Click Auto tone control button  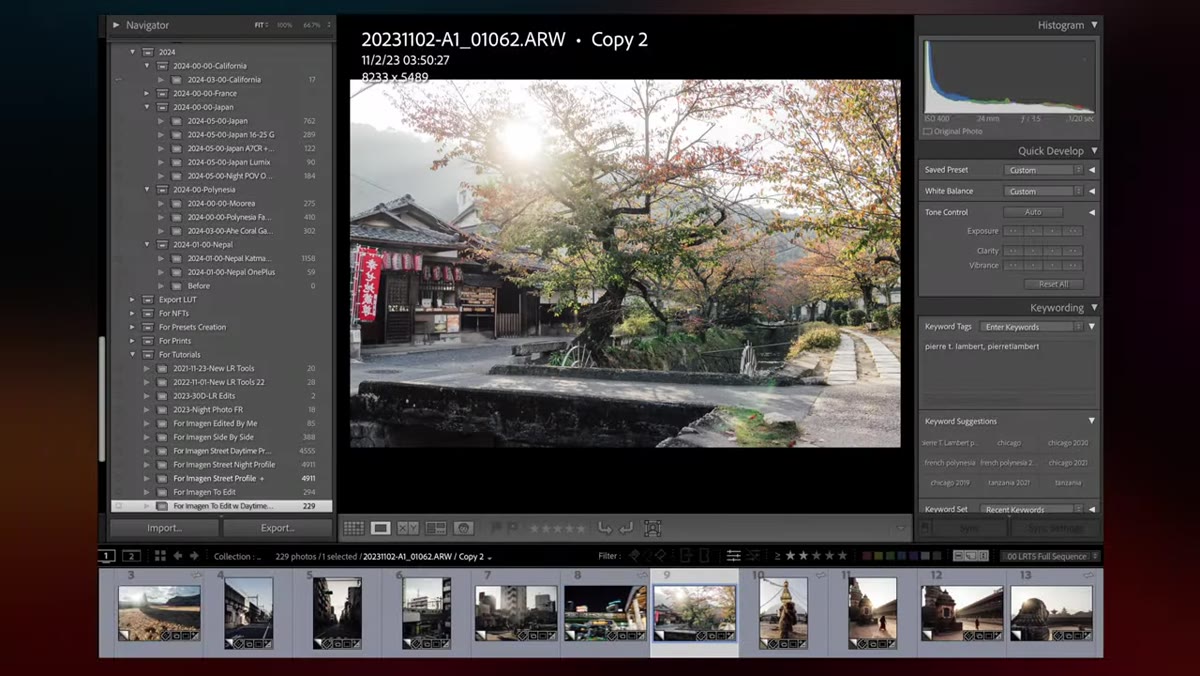point(1033,212)
